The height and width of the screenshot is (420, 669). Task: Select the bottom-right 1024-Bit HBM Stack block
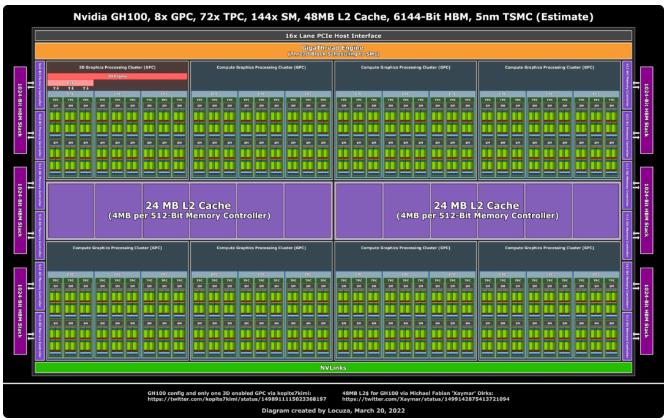(x=646, y=311)
